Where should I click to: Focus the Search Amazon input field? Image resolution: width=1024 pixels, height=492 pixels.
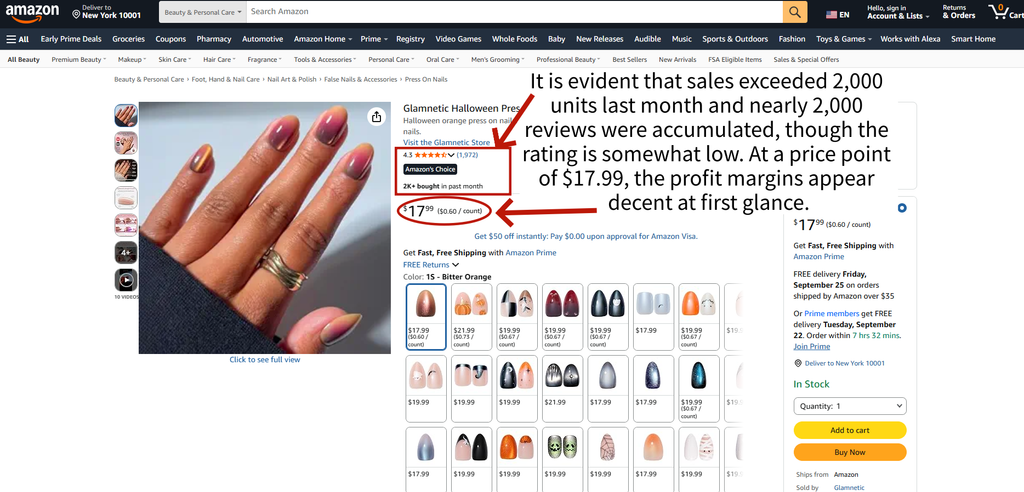pos(515,12)
